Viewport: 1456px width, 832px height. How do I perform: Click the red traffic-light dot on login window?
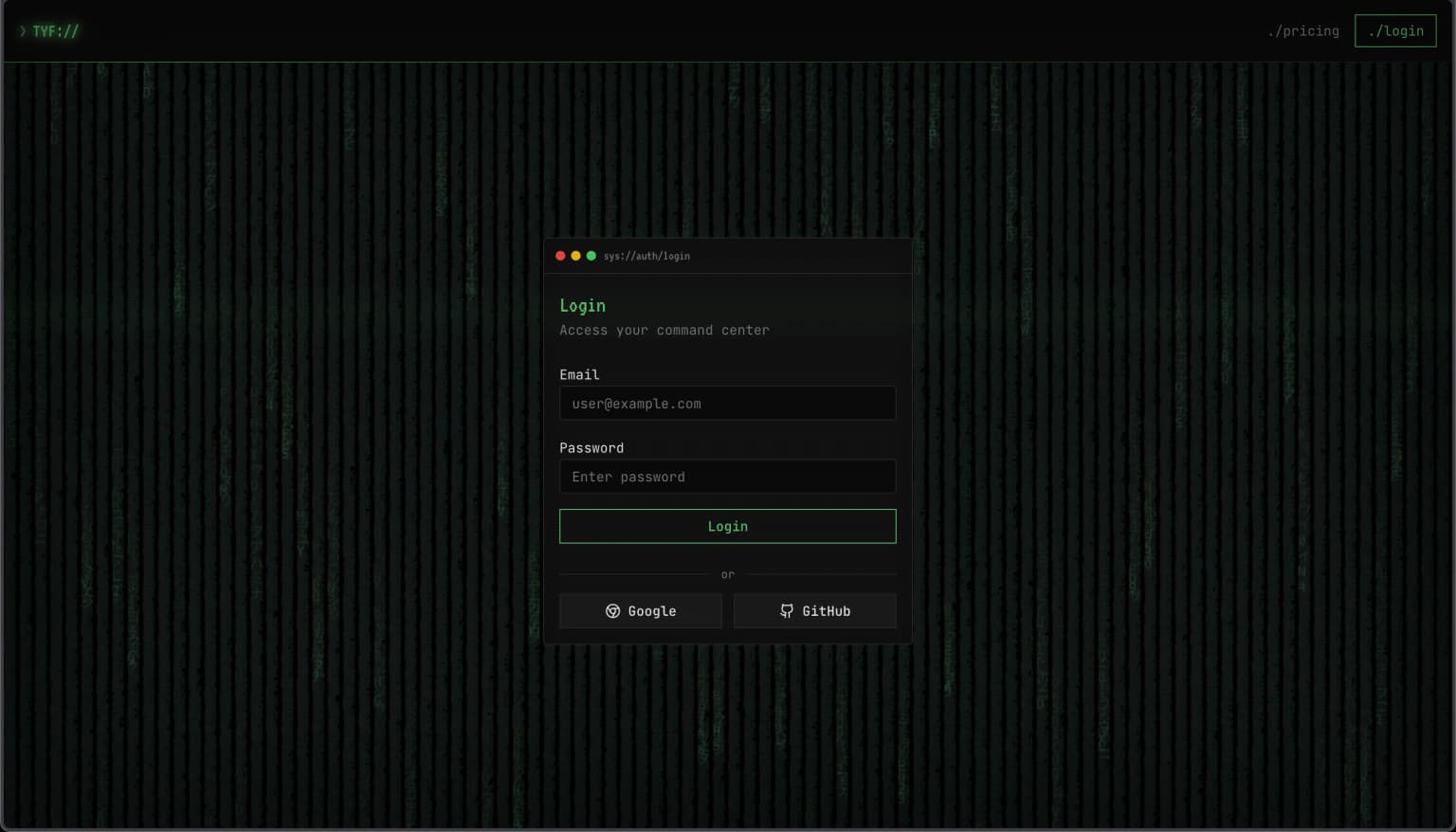(x=559, y=255)
